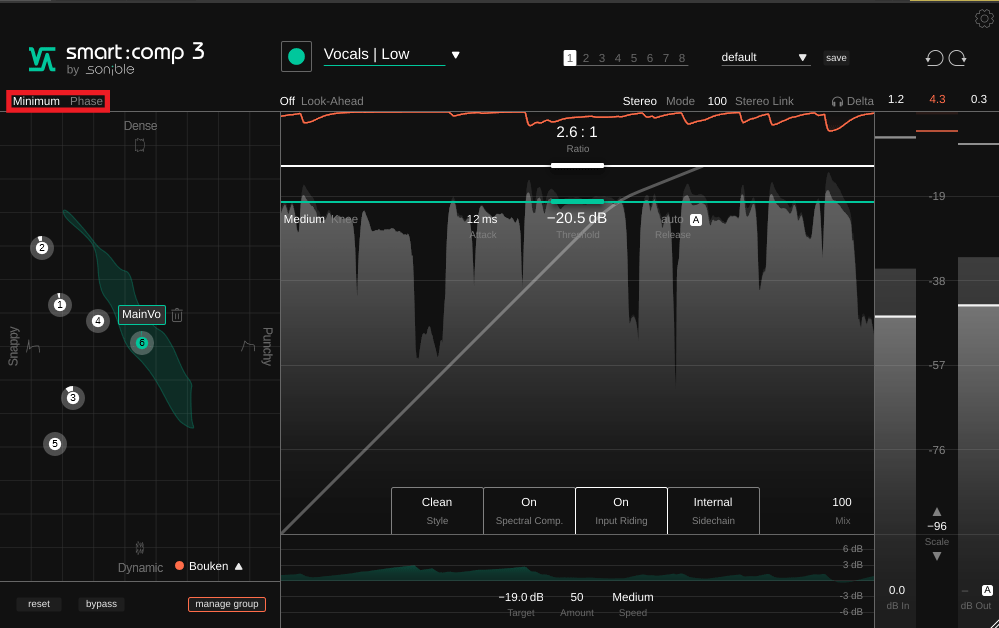999x628 pixels.
Task: Enable Delta headphone listening
Action: click(x=852, y=101)
